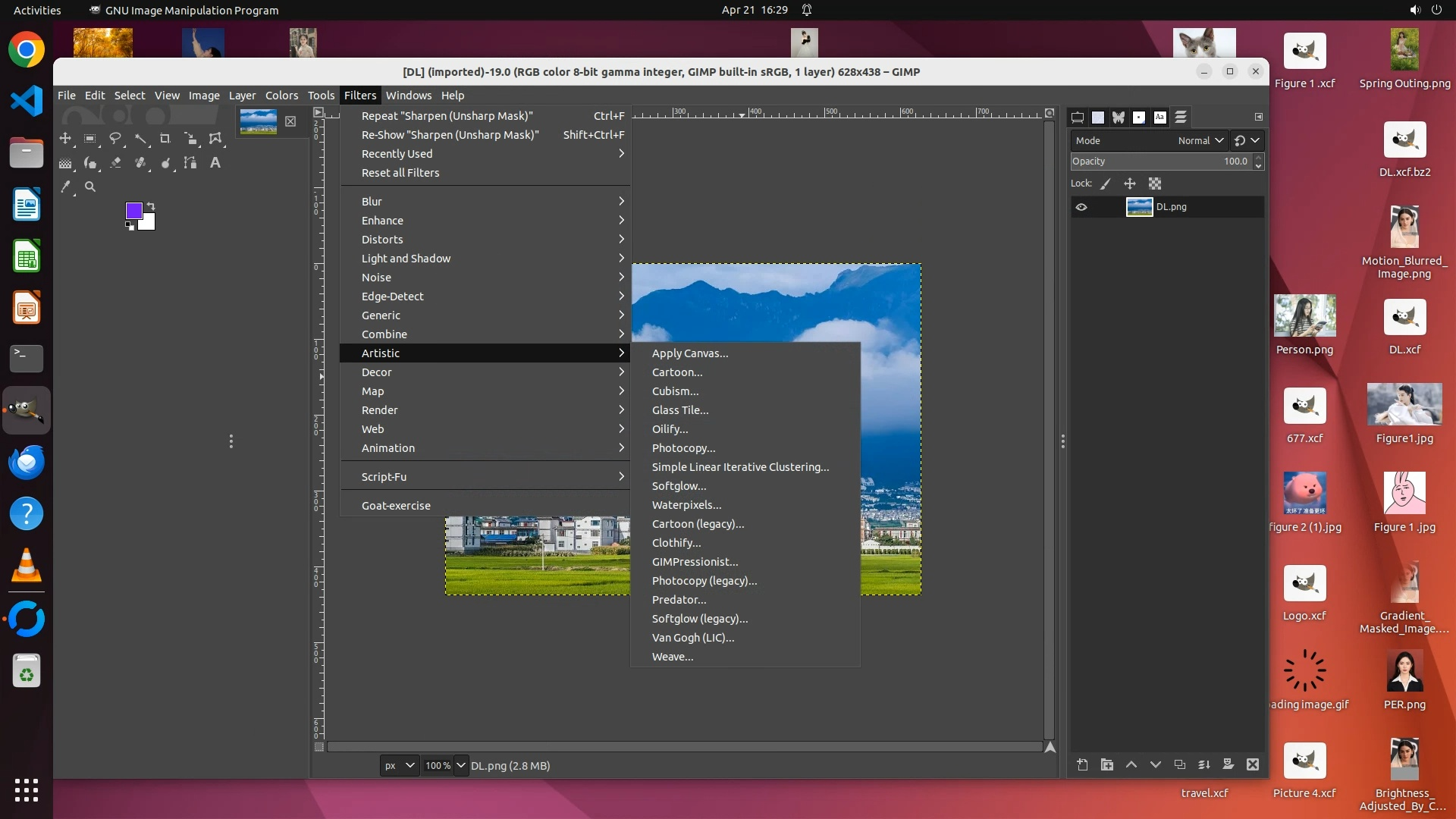
Task: Select the Crop tool
Action: (x=165, y=139)
